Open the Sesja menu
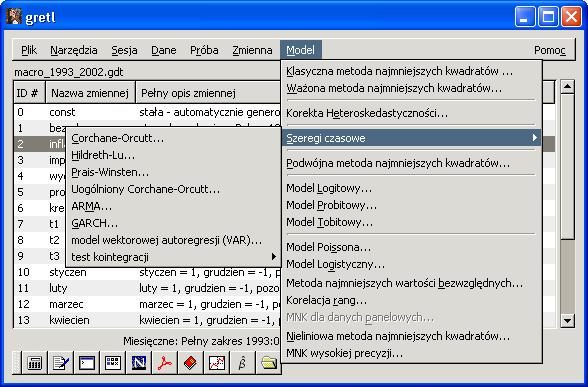This screenshot has height=387, width=588. click(124, 50)
